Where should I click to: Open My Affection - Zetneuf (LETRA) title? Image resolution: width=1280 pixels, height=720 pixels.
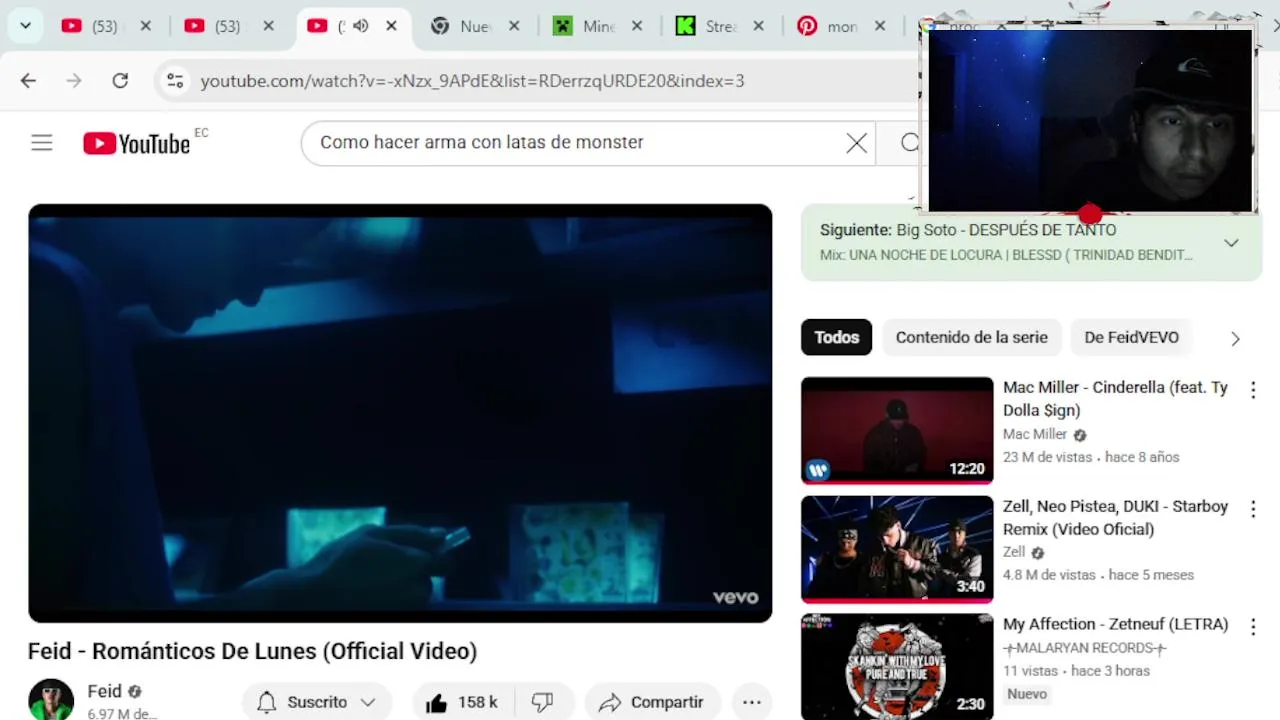point(1115,624)
